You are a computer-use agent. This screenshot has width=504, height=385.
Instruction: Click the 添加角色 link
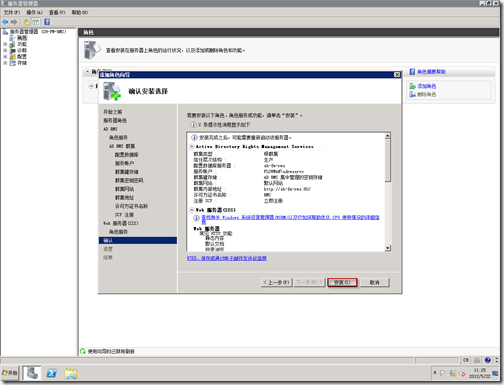[427, 86]
